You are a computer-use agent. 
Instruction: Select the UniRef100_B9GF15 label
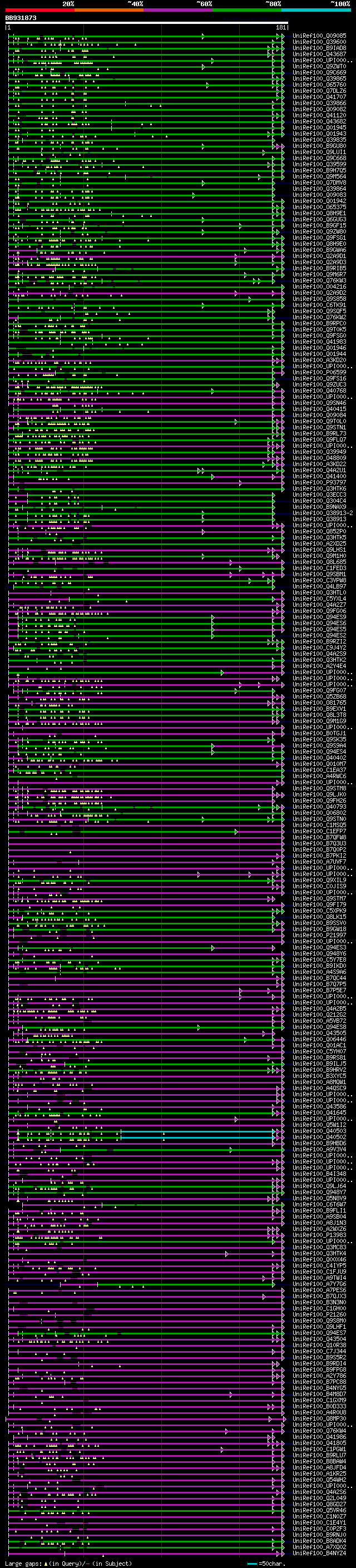[319, 225]
